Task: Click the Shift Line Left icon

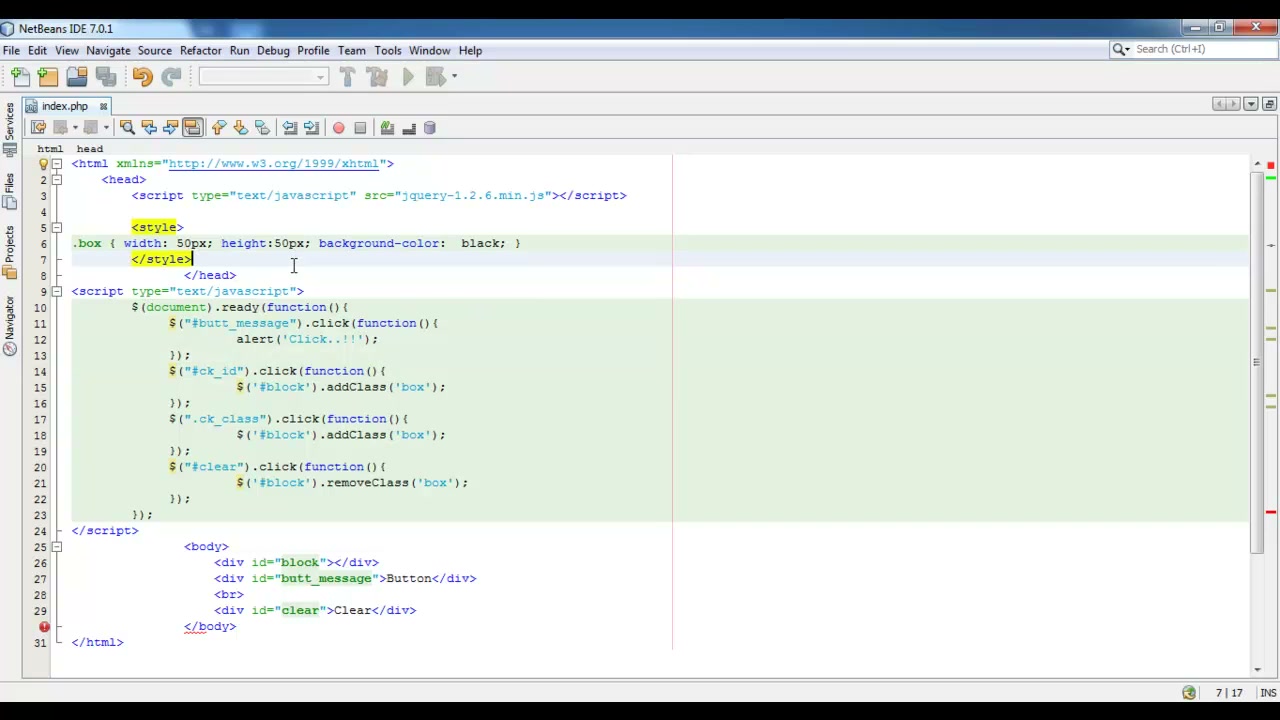Action: click(x=290, y=128)
